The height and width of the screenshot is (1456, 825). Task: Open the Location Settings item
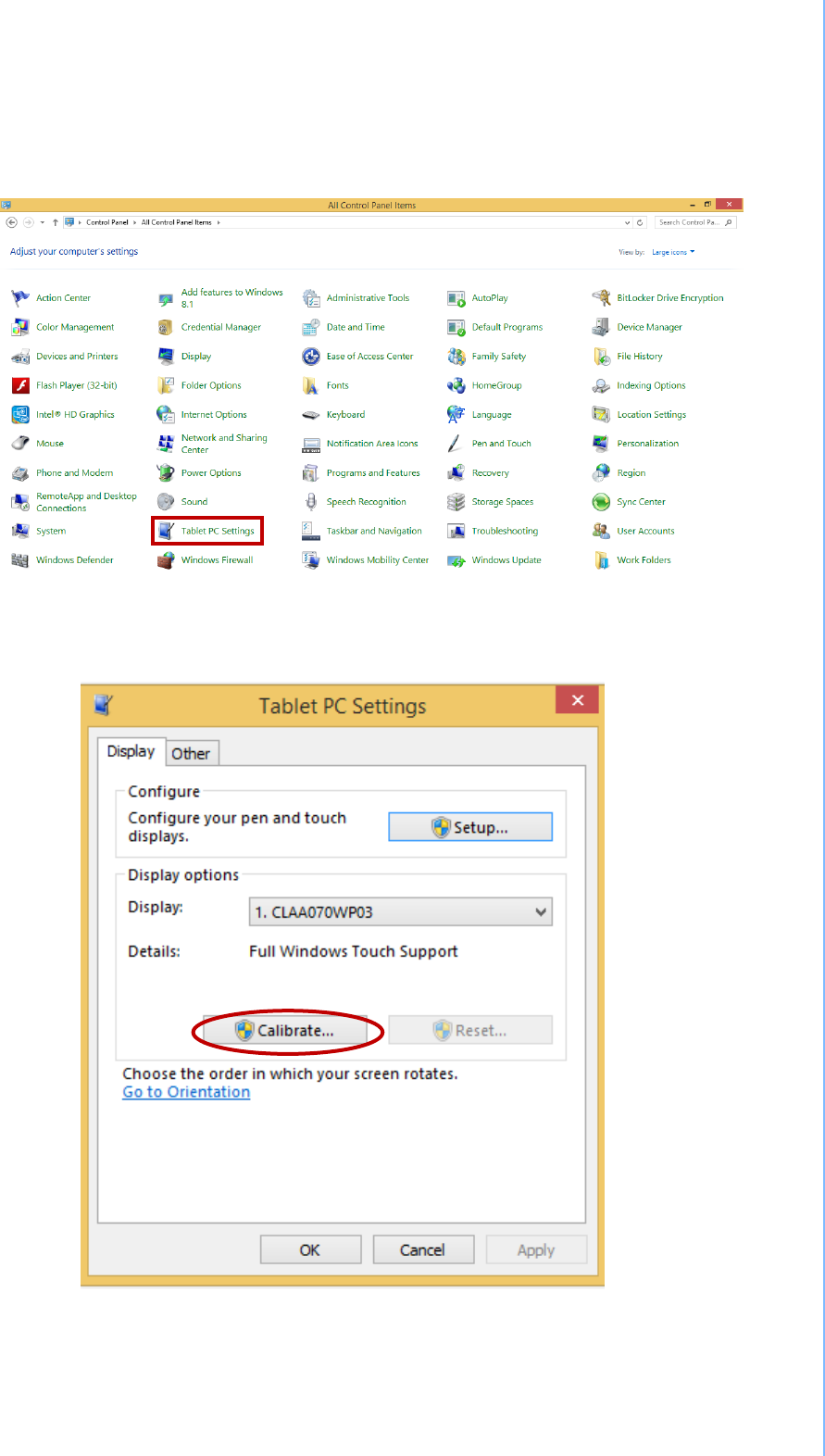click(652, 415)
